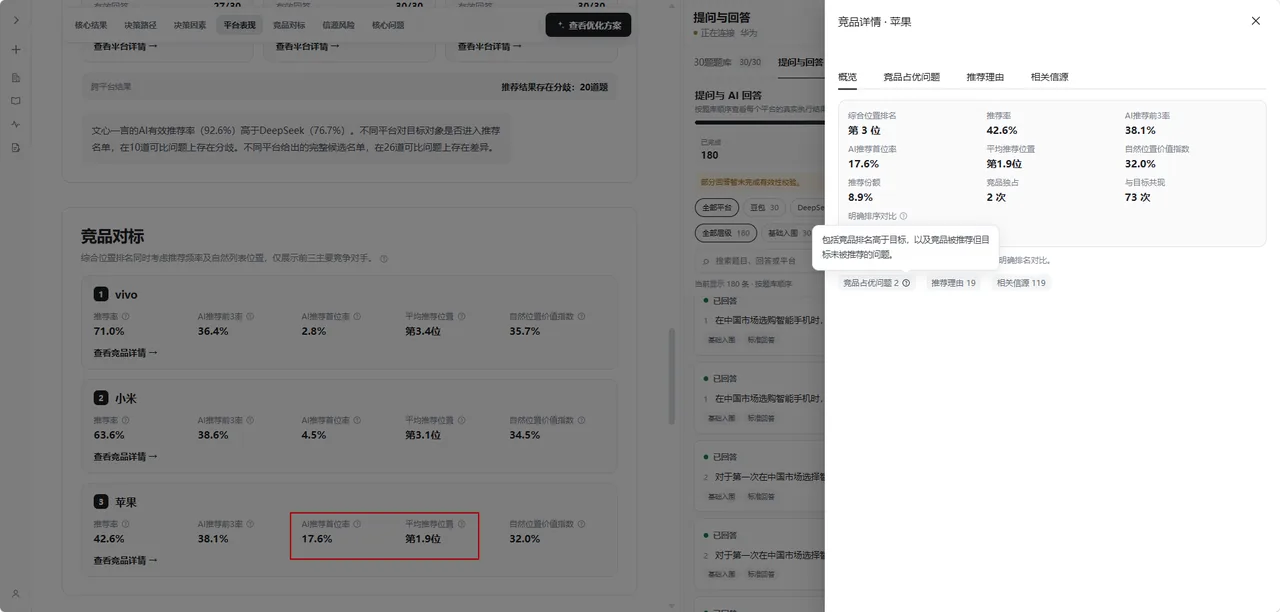Expand the left sidebar chevron
Viewport: 1280px width, 612px height.
[16, 20]
